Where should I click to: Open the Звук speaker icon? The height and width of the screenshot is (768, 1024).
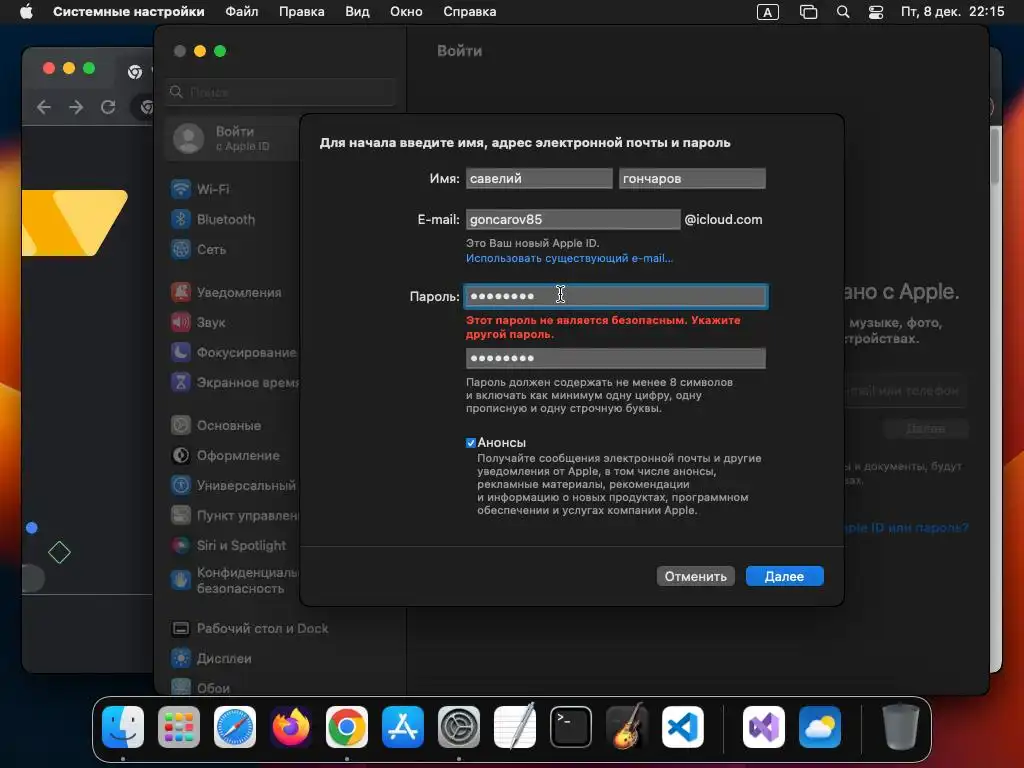(181, 323)
